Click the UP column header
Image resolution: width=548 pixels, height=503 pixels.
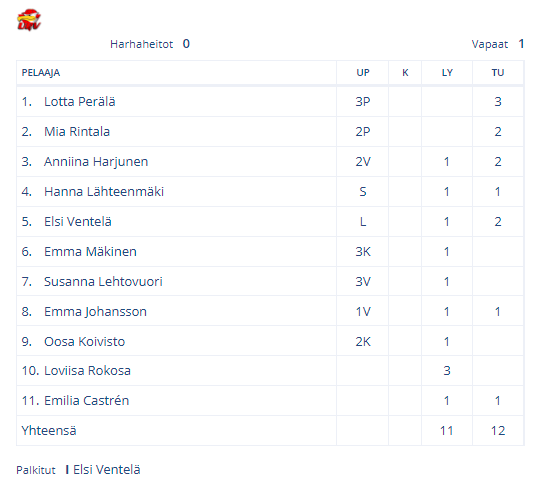coord(363,73)
